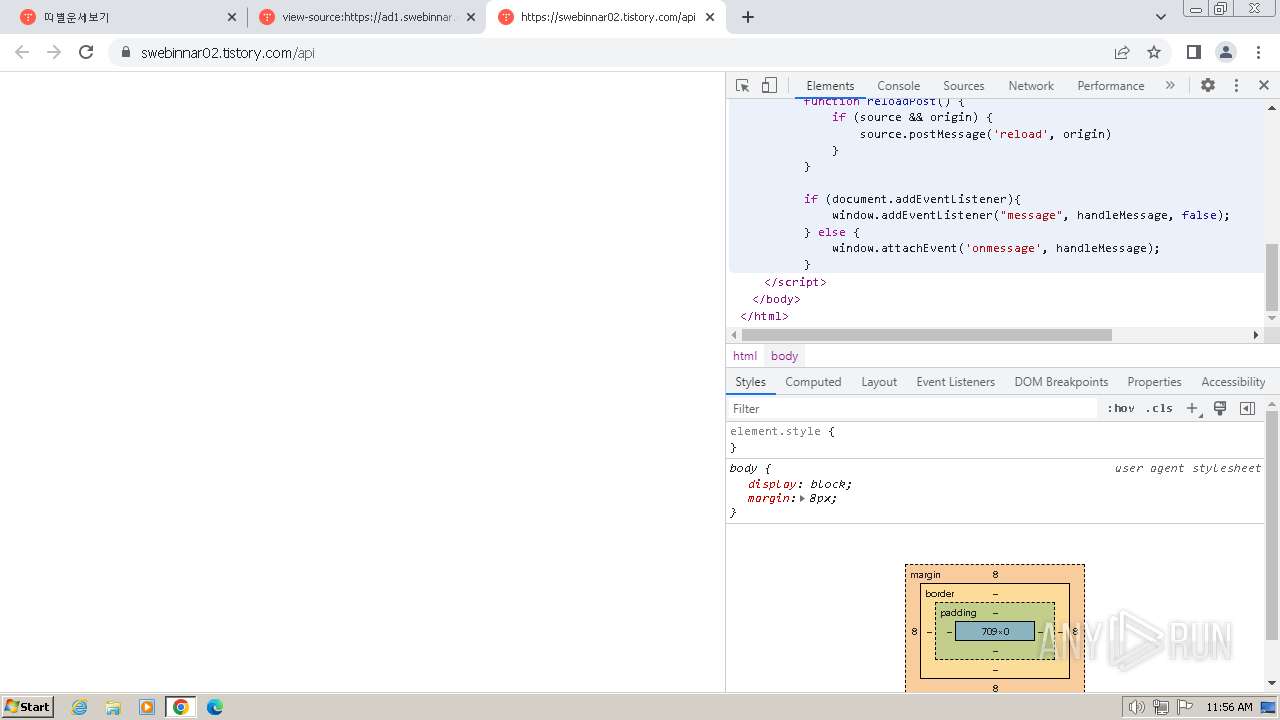Open the Computed styles tab
This screenshot has height=720, width=1280.
pyautogui.click(x=812, y=382)
